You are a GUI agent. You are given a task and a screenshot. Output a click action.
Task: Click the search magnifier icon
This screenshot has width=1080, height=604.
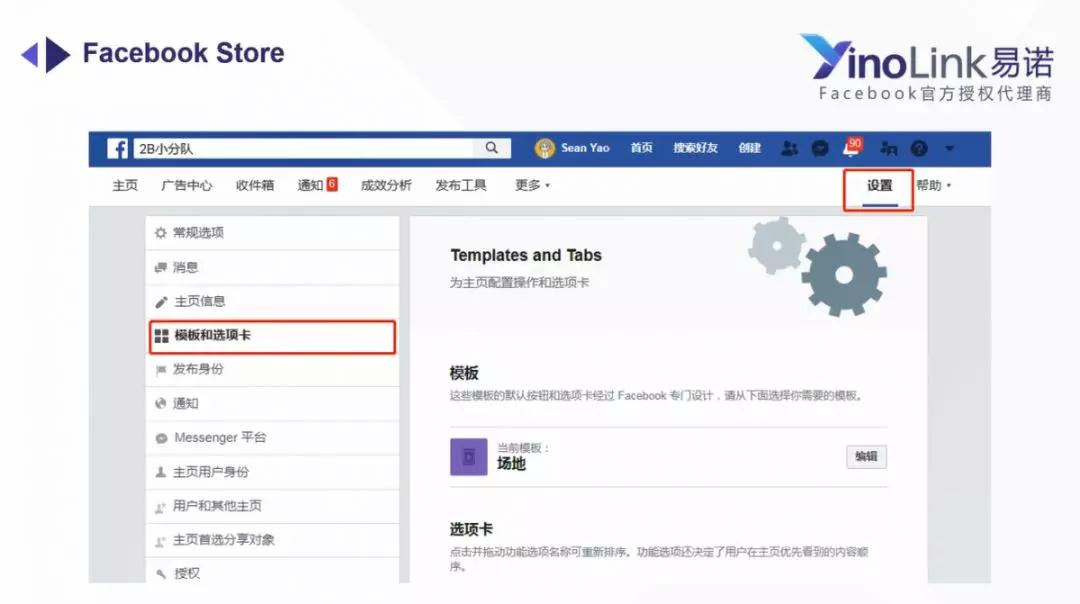pos(490,147)
